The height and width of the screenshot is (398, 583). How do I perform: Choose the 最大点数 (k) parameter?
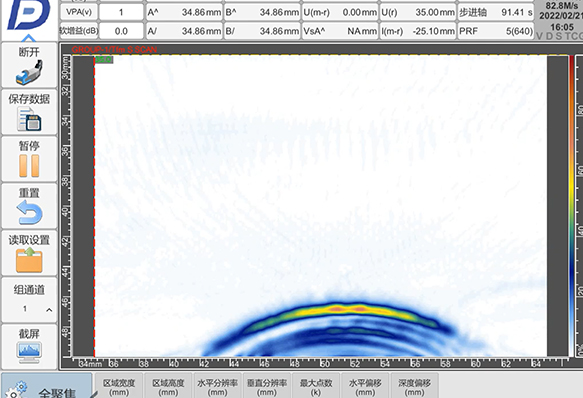[316, 386]
